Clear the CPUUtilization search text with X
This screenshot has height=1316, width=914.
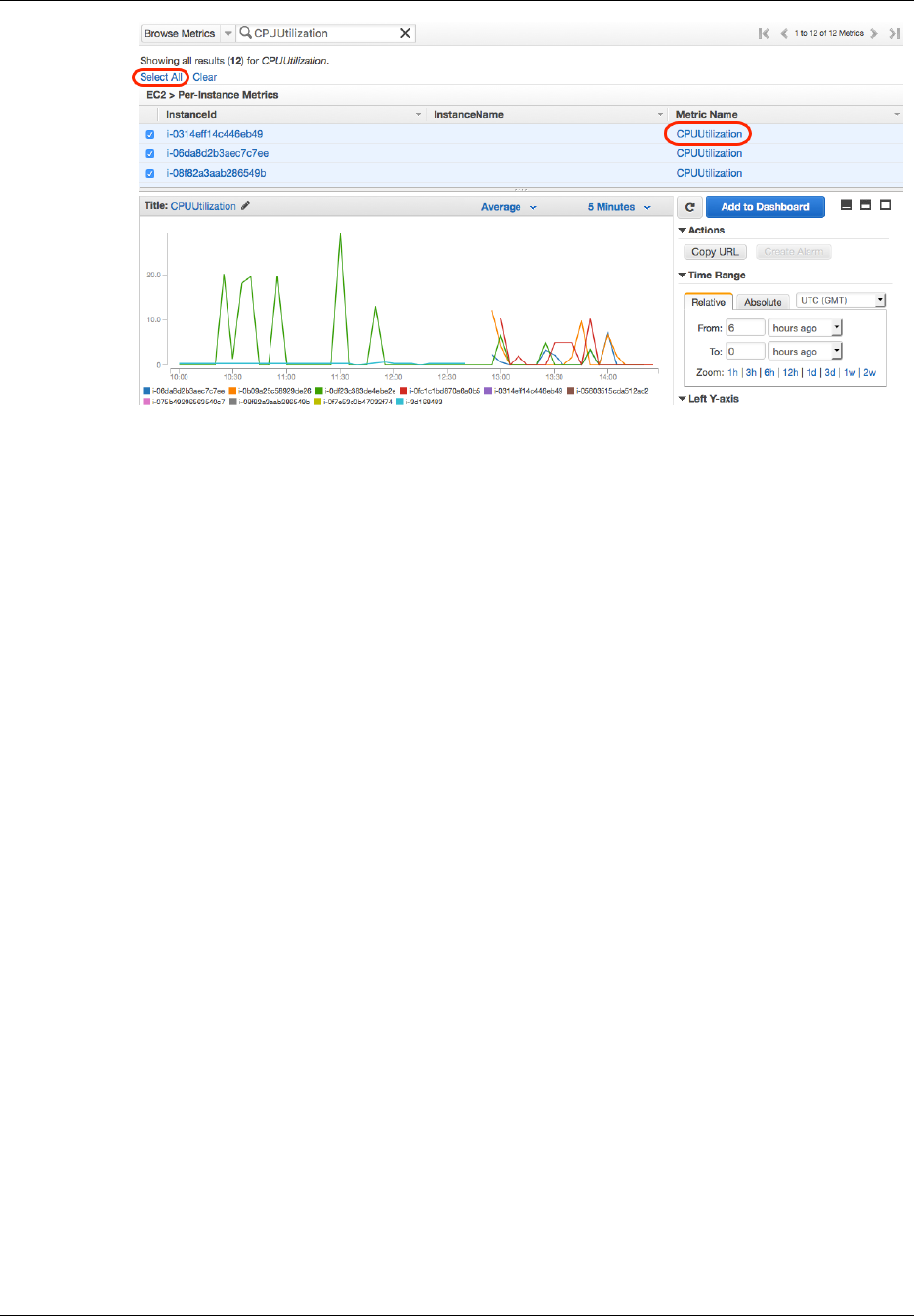[405, 33]
